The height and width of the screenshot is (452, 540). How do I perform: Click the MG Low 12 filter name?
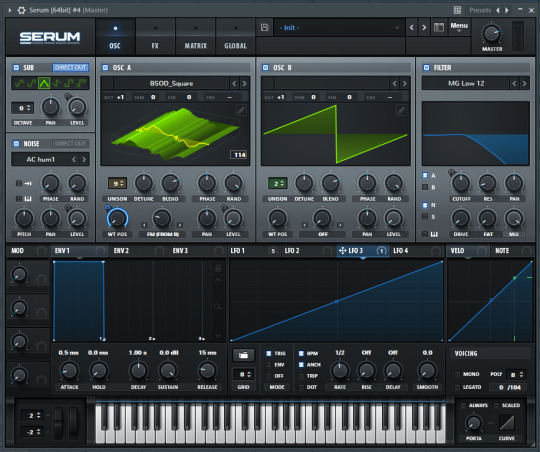click(x=466, y=83)
